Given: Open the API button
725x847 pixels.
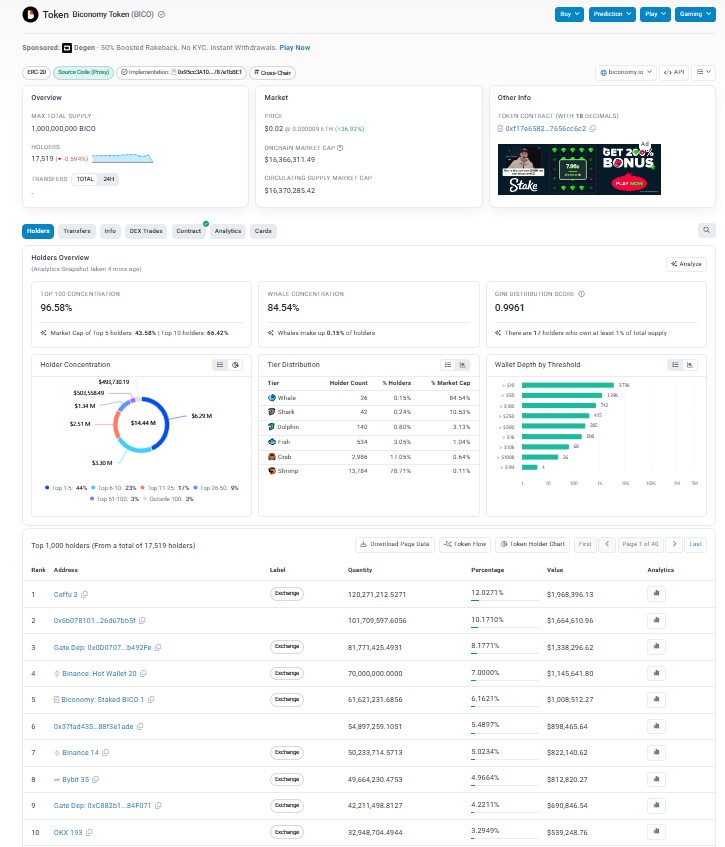Looking at the screenshot, I should [674, 72].
